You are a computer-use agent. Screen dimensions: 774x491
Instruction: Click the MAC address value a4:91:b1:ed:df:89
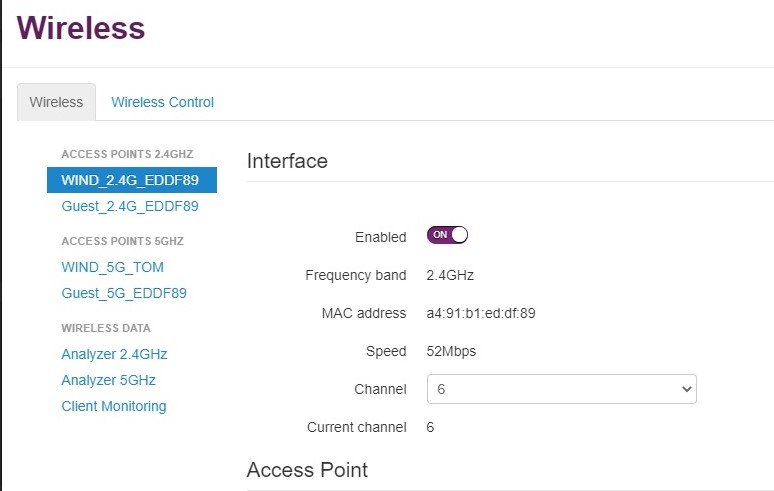[x=481, y=313]
